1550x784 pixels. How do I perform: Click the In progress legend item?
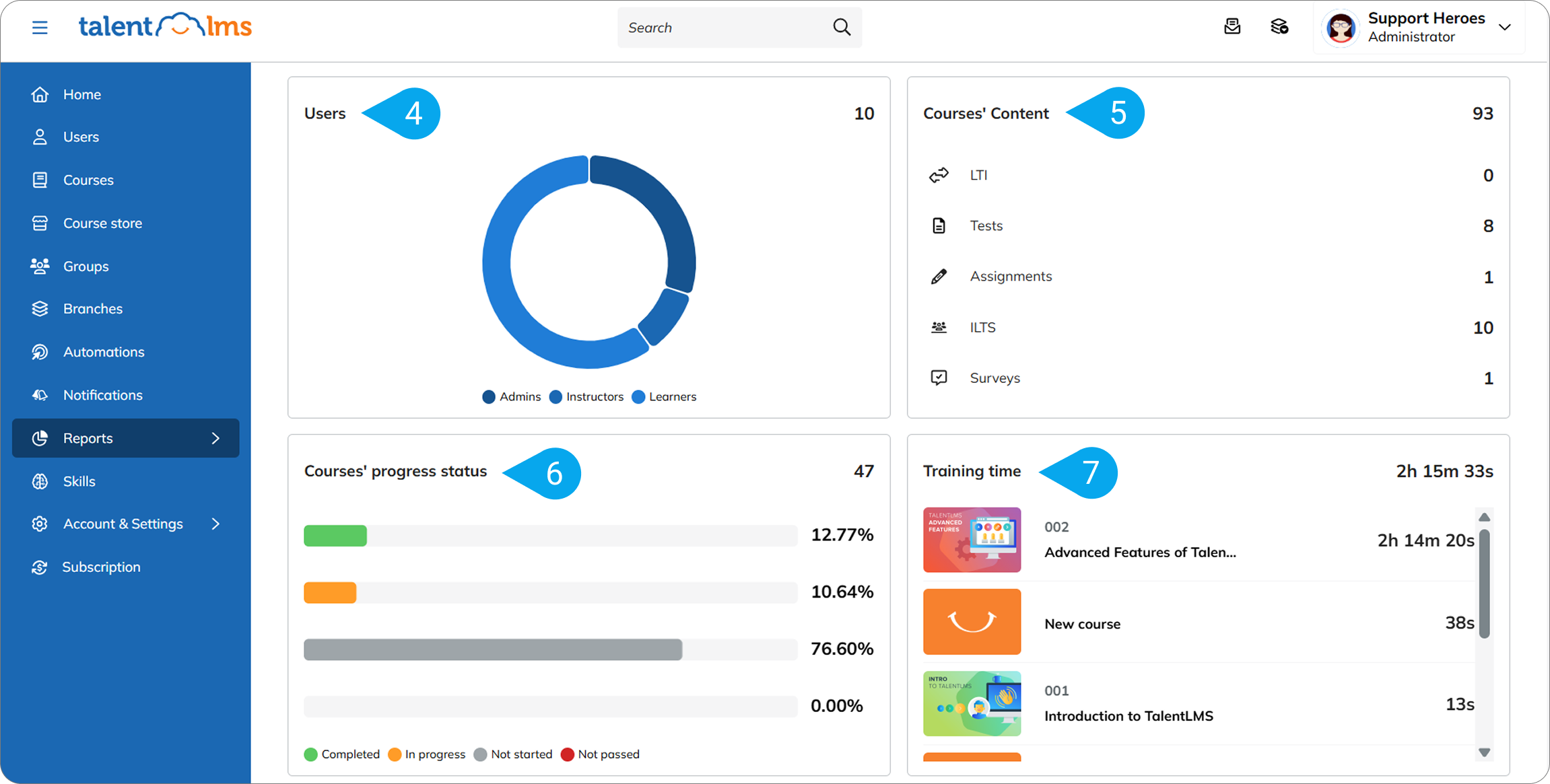(x=427, y=754)
